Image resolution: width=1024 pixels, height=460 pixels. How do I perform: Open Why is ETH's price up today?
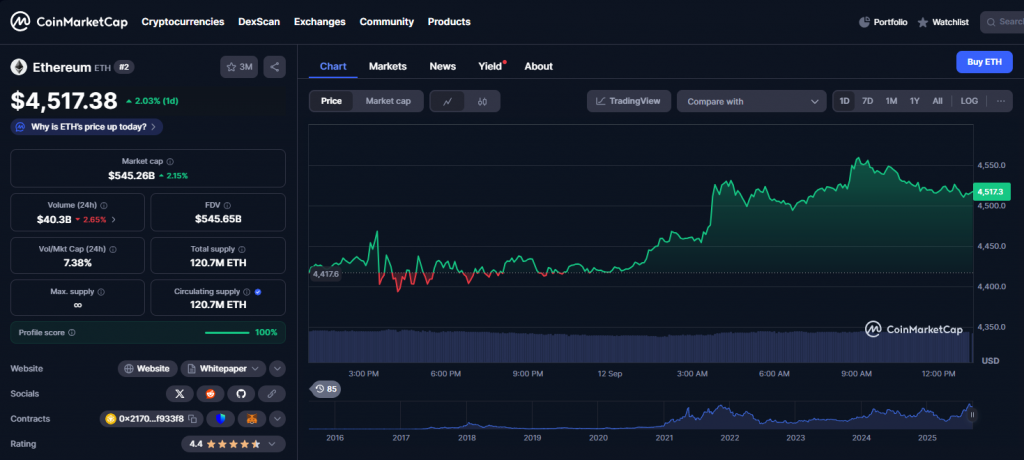tap(87, 127)
